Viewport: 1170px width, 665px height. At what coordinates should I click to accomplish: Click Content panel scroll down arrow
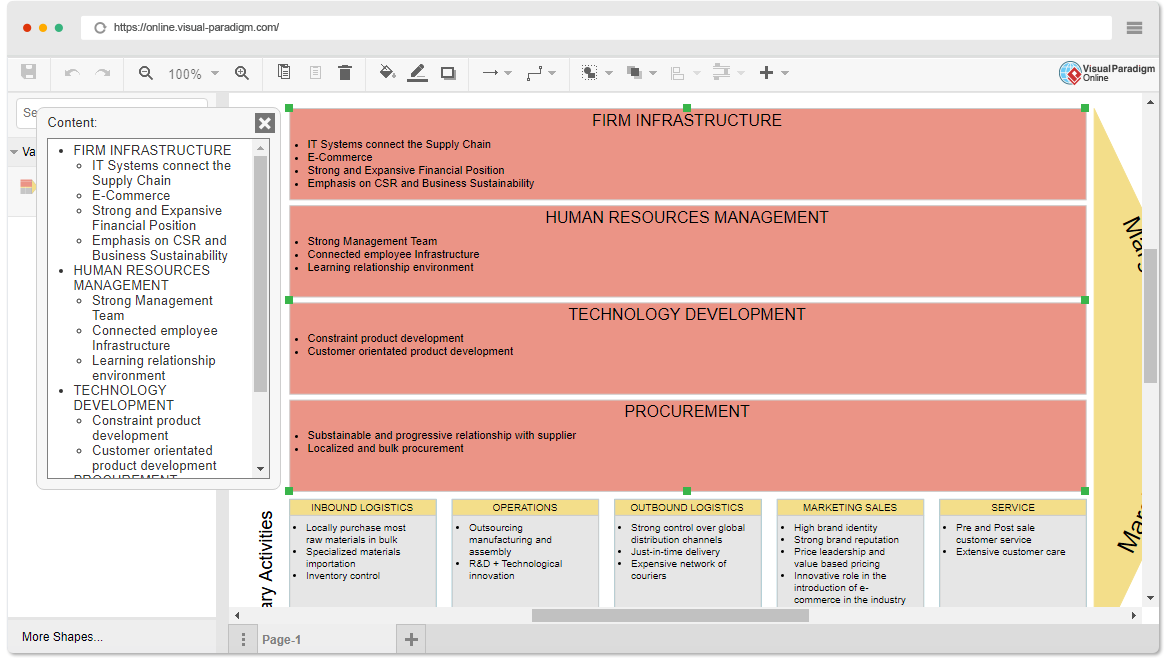[260, 469]
